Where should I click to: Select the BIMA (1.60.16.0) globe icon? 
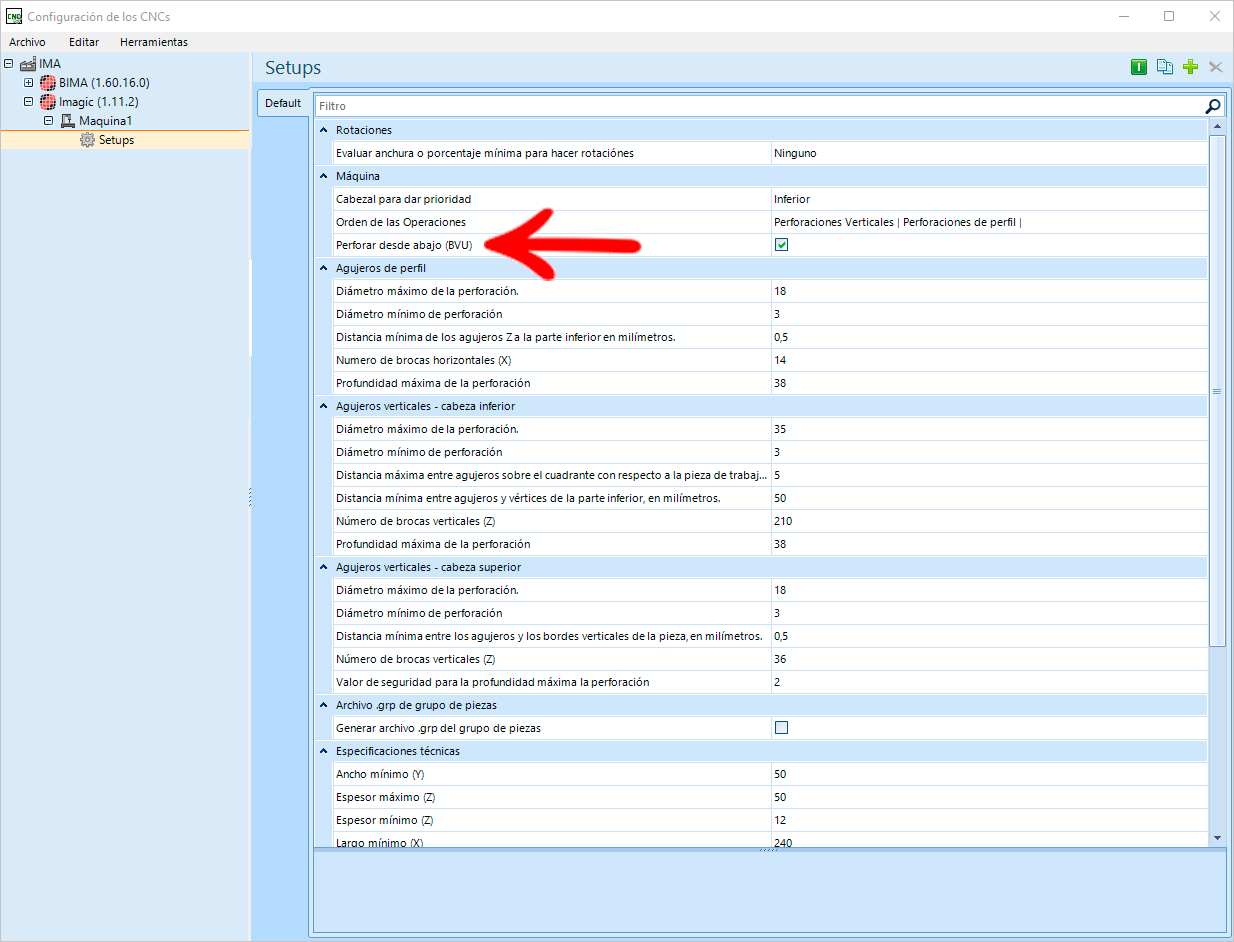(48, 83)
